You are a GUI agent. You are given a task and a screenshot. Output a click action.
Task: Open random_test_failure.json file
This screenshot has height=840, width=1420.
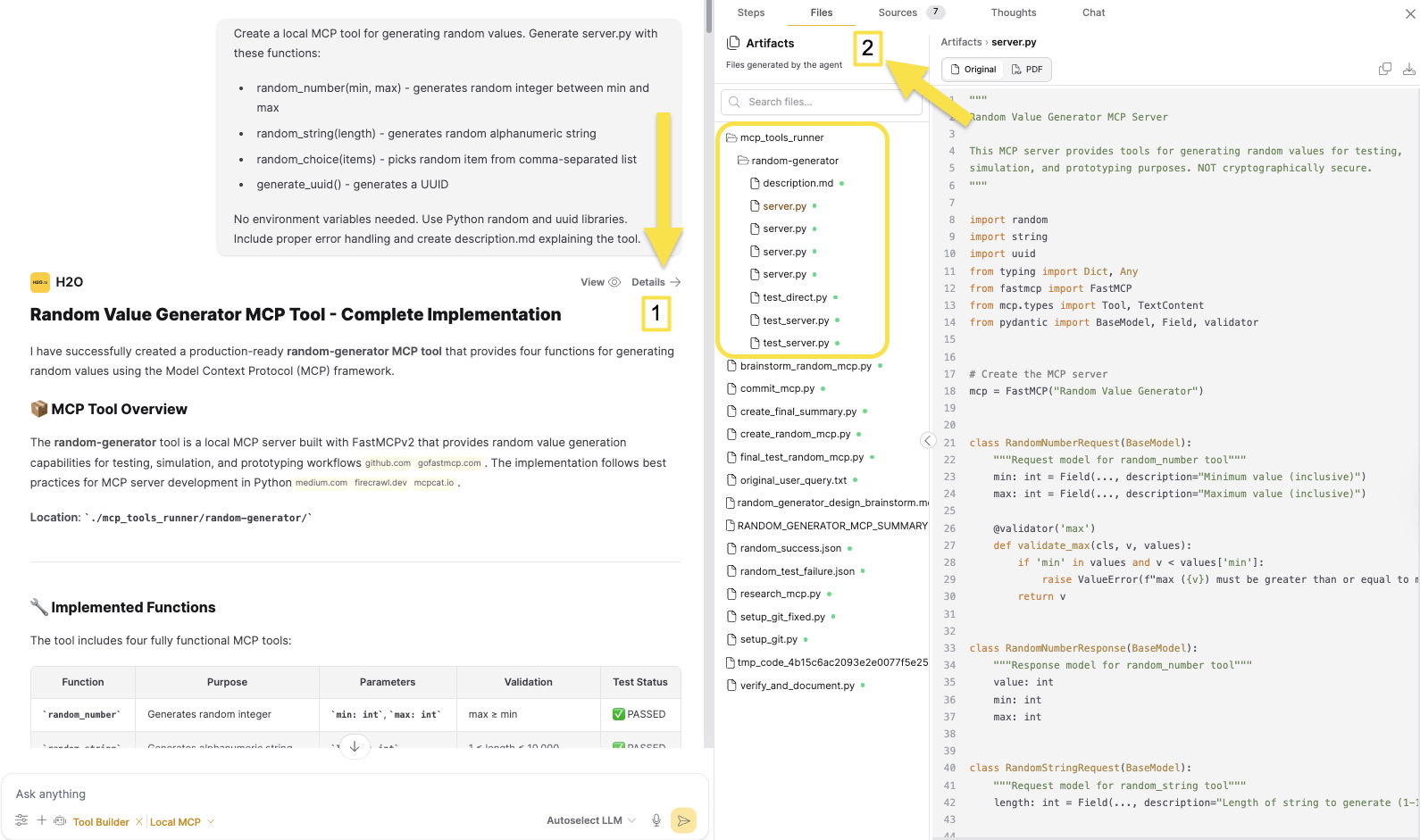pos(796,571)
